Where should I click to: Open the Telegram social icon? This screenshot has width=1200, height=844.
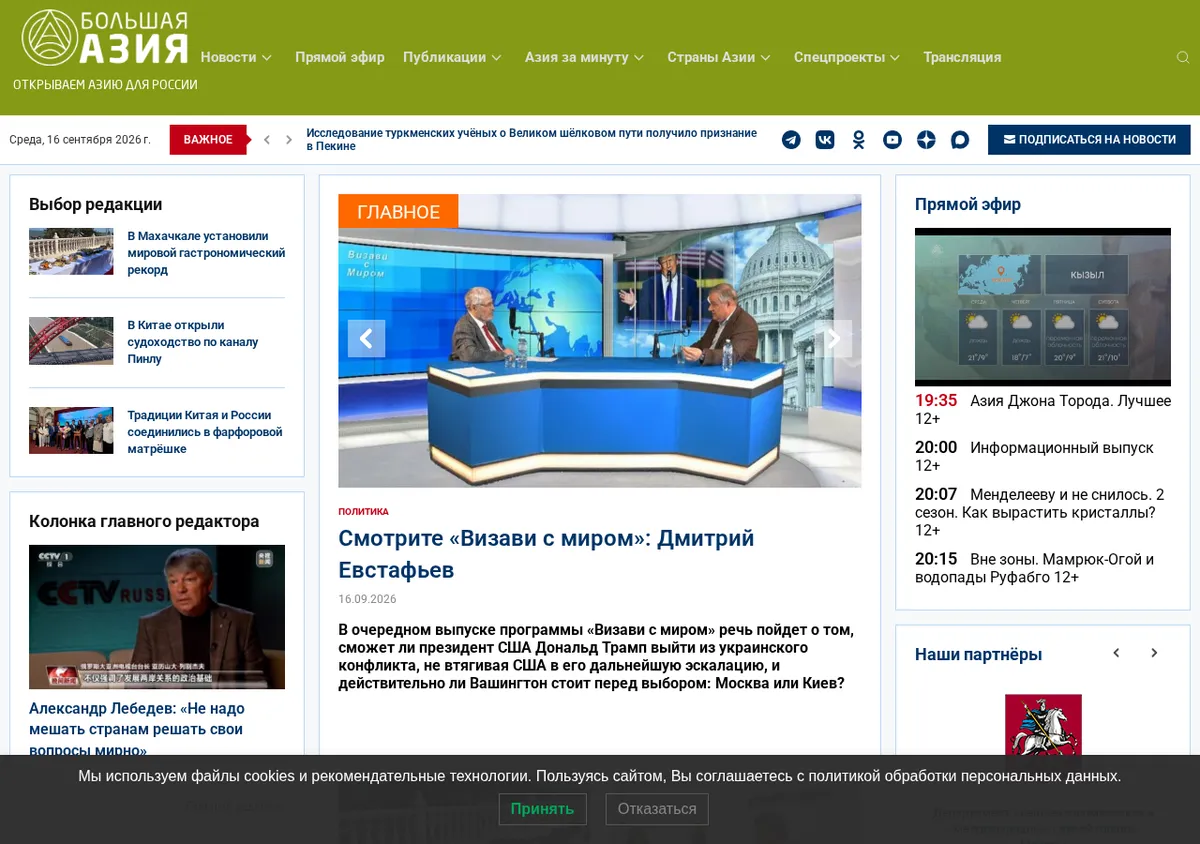point(791,140)
